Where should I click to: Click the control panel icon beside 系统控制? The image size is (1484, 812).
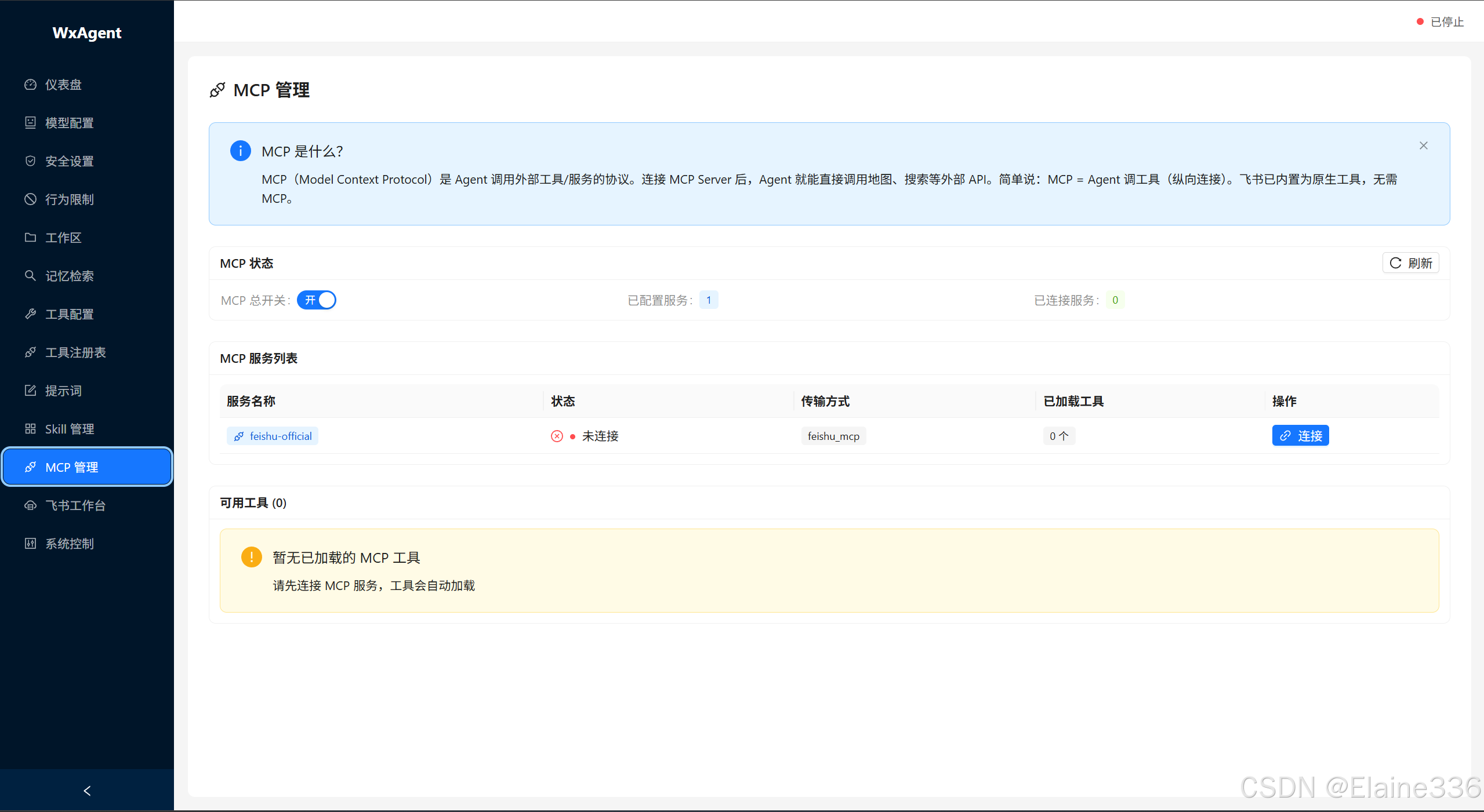[x=30, y=544]
